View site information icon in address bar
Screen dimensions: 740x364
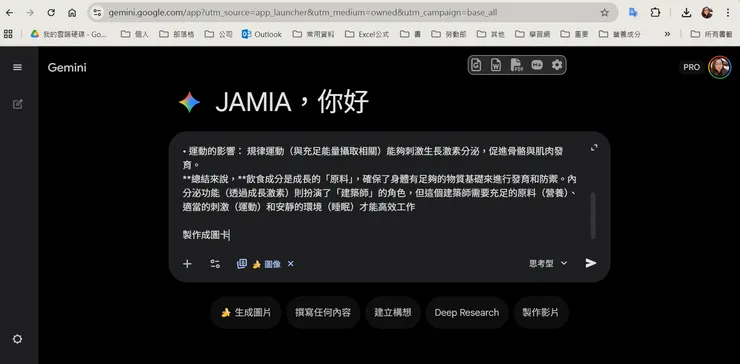(x=97, y=13)
